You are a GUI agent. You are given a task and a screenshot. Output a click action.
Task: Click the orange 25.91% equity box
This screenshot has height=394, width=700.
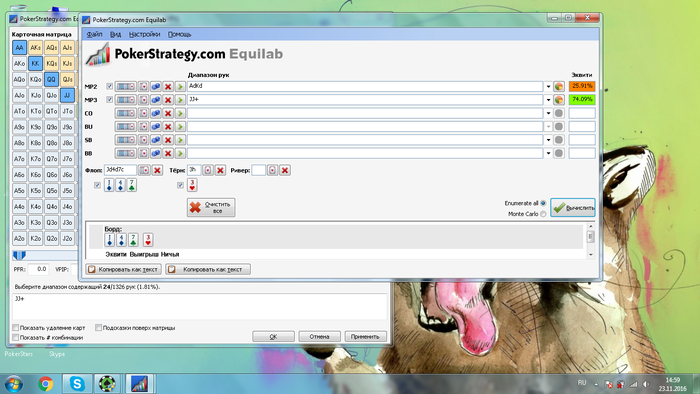point(582,86)
